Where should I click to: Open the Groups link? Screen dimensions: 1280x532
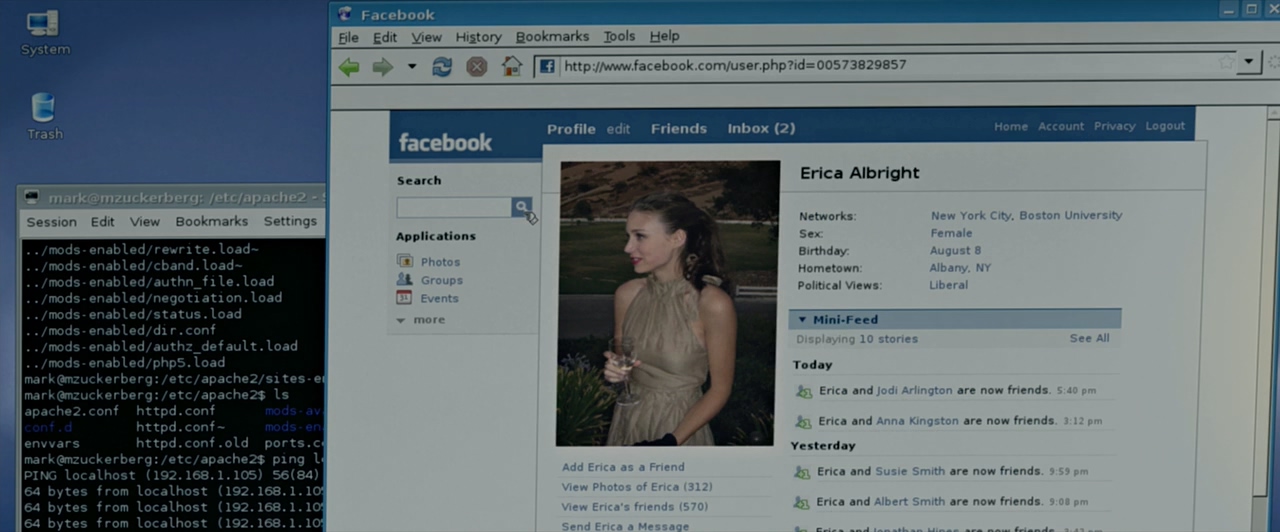(x=441, y=281)
